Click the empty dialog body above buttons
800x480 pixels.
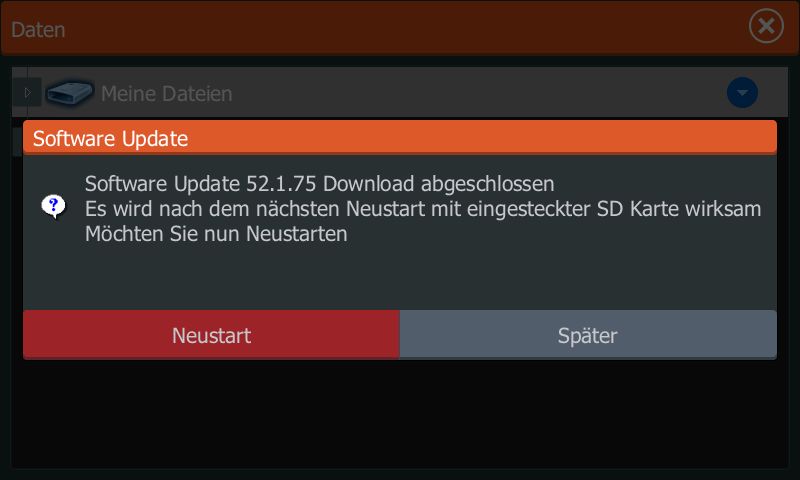[x=399, y=278]
